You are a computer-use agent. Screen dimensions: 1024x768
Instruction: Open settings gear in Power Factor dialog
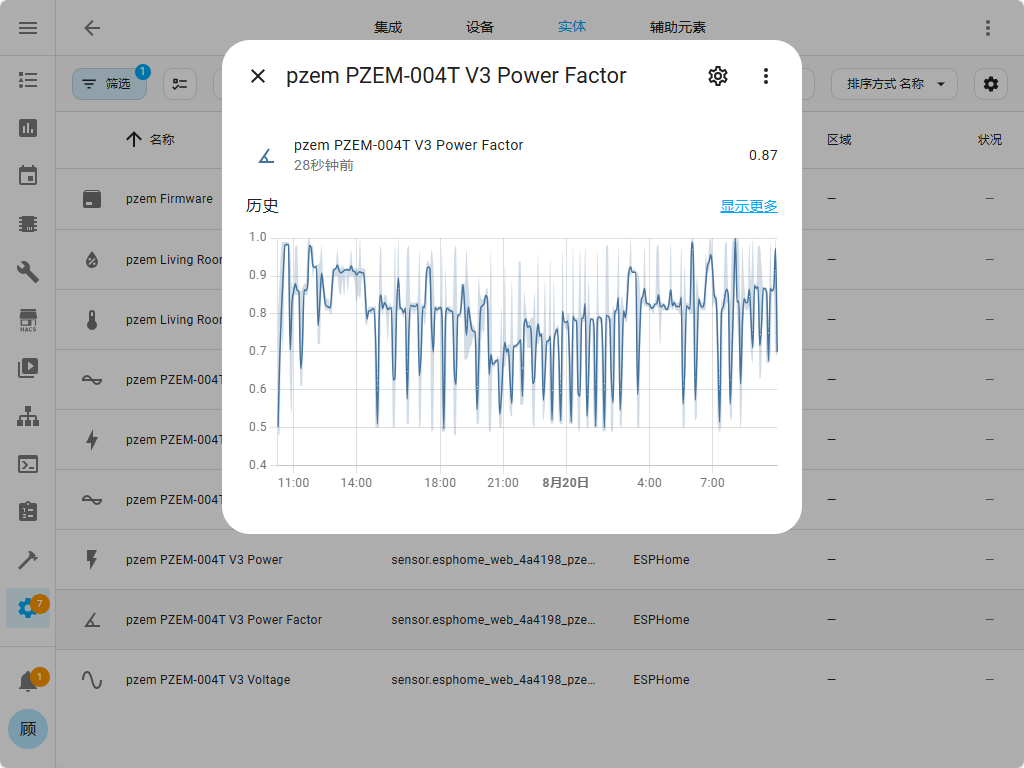[717, 76]
